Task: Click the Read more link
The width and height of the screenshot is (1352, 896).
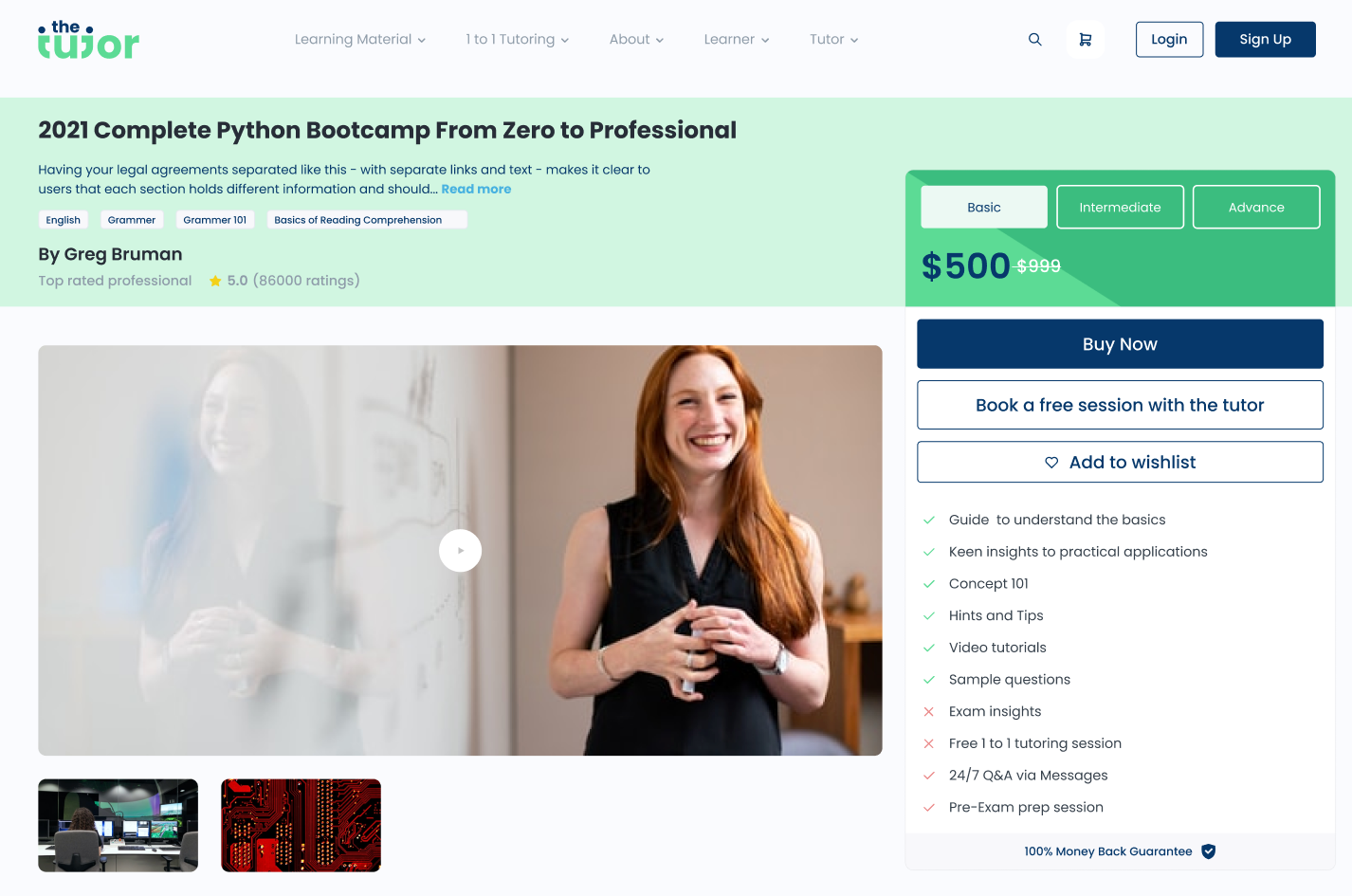Action: pos(476,190)
